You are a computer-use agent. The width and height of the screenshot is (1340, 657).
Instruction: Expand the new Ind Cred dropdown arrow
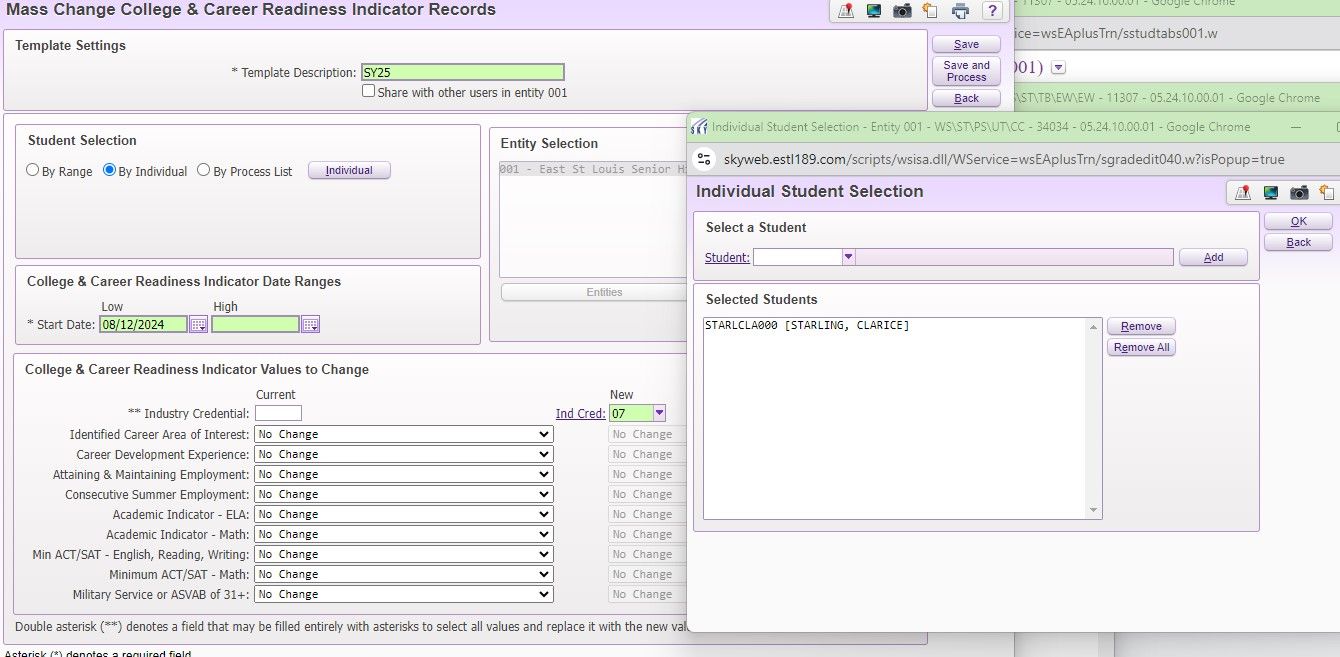click(x=659, y=413)
